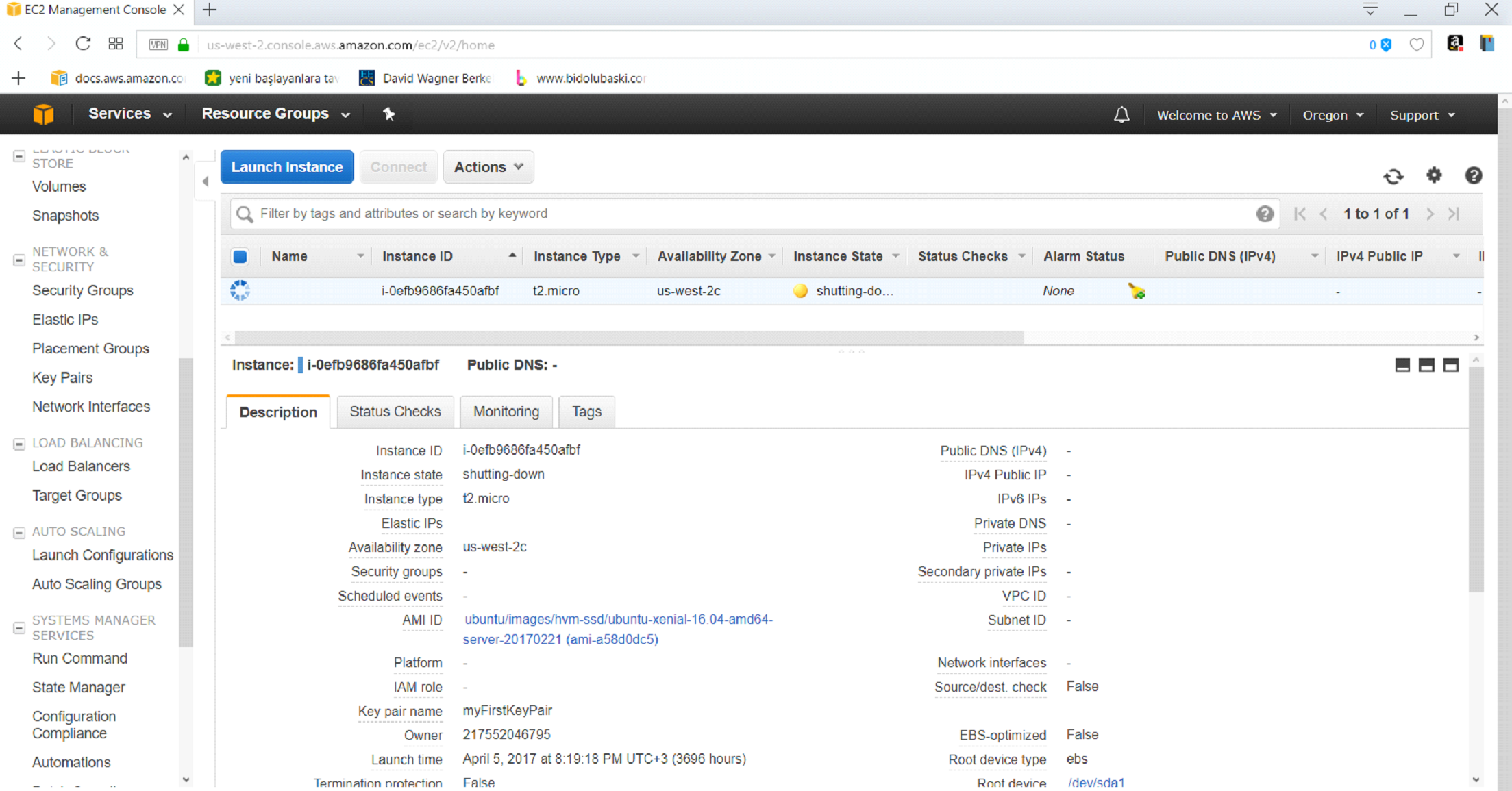Sort by Instance ID column header
This screenshot has width=1512, height=791.
[x=417, y=256]
